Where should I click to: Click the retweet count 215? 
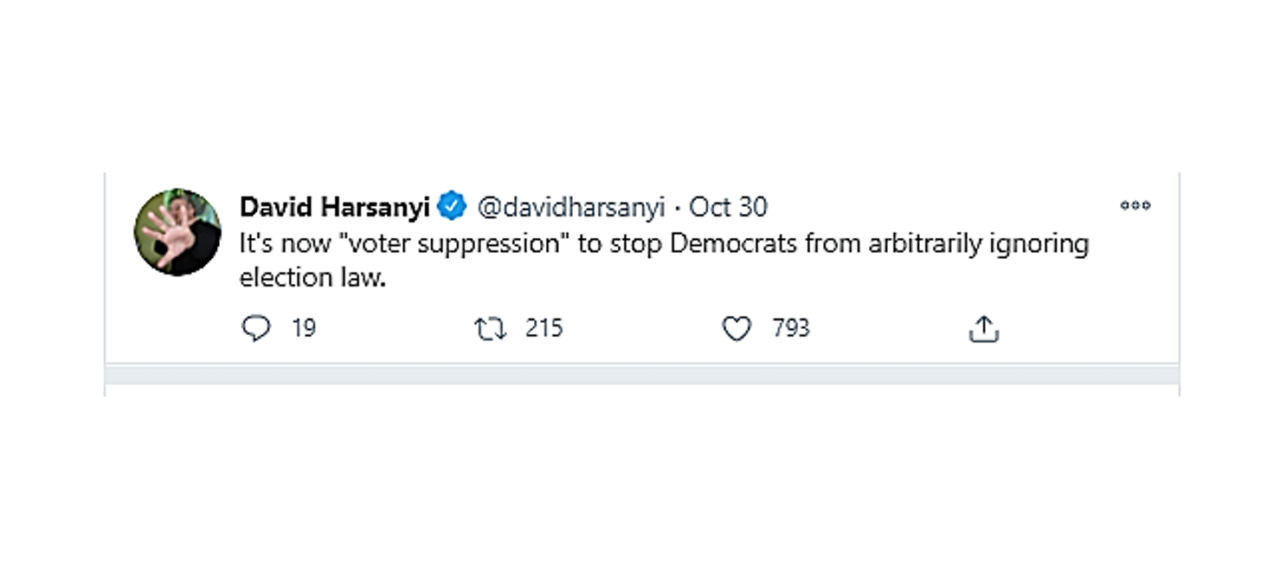click(x=544, y=329)
